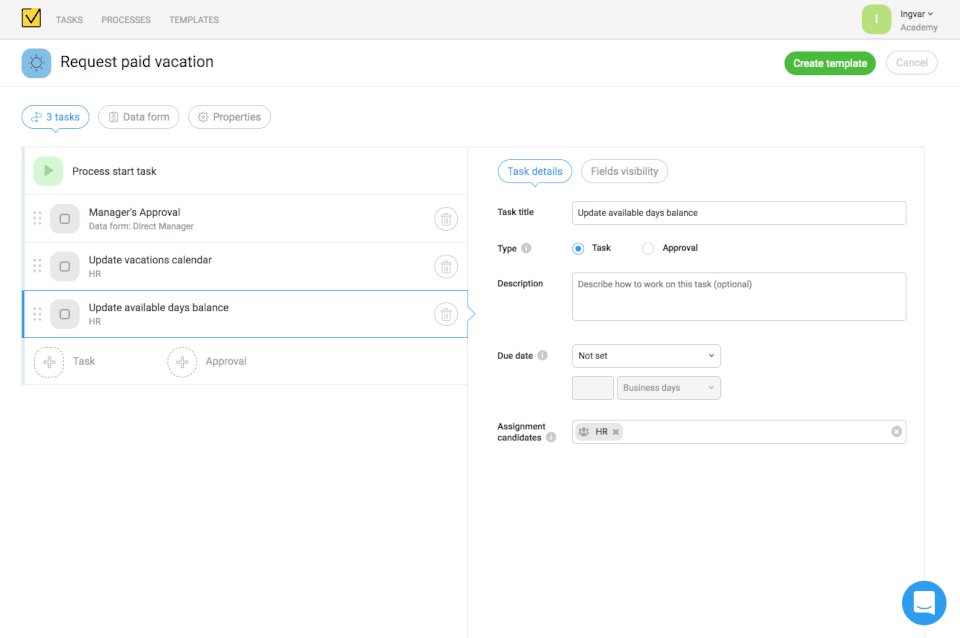Click the yellow checkmark app logo
Image resolution: width=960 pixels, height=638 pixels.
click(x=31, y=18)
